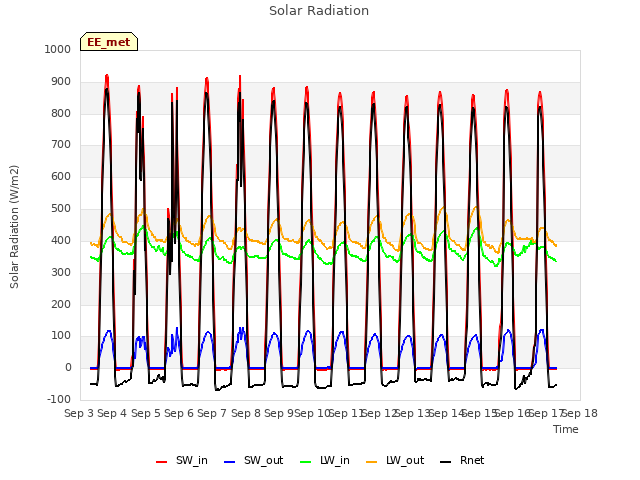Click the LW_out legend label
The image size is (640, 480).
(405, 460)
